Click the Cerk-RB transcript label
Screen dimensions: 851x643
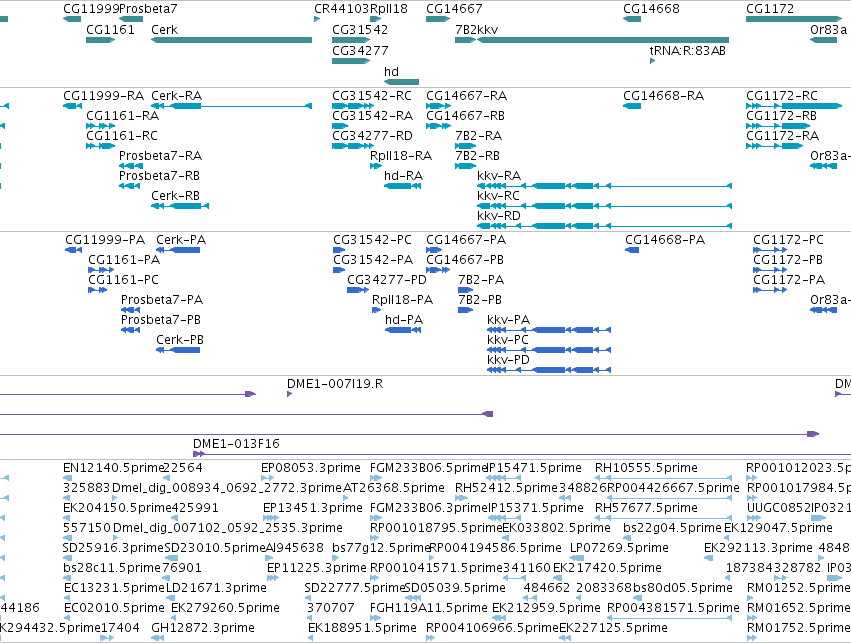coord(175,195)
